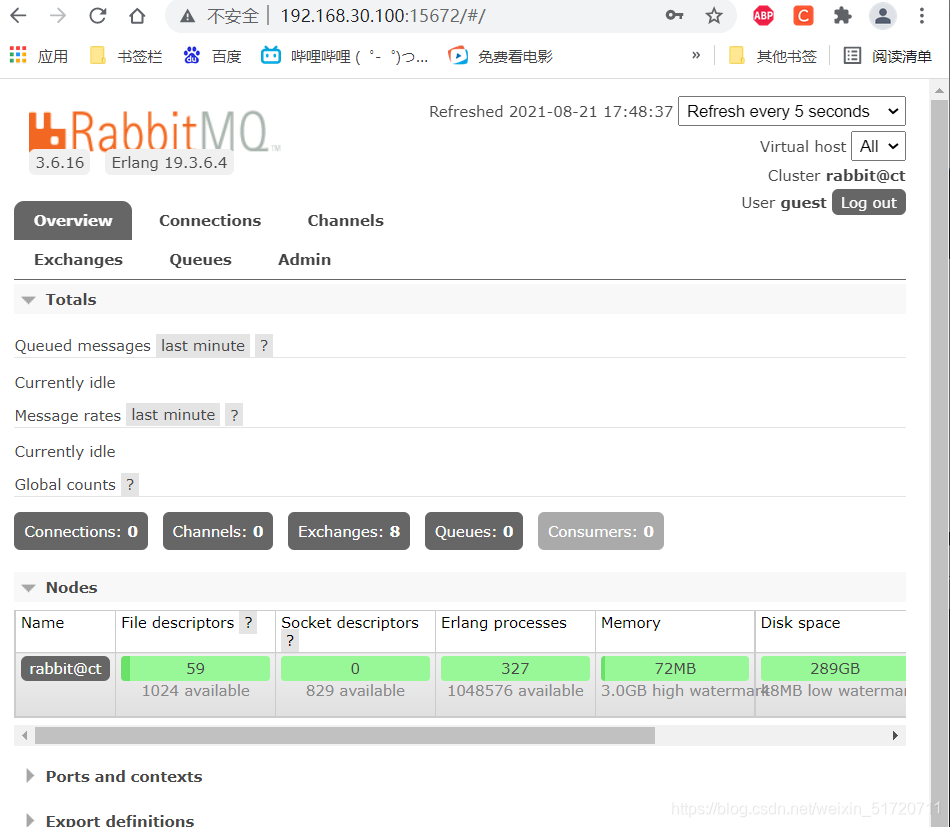Click the Memory 72MB usage bar
Screen dimensions: 950x827
click(x=675, y=668)
